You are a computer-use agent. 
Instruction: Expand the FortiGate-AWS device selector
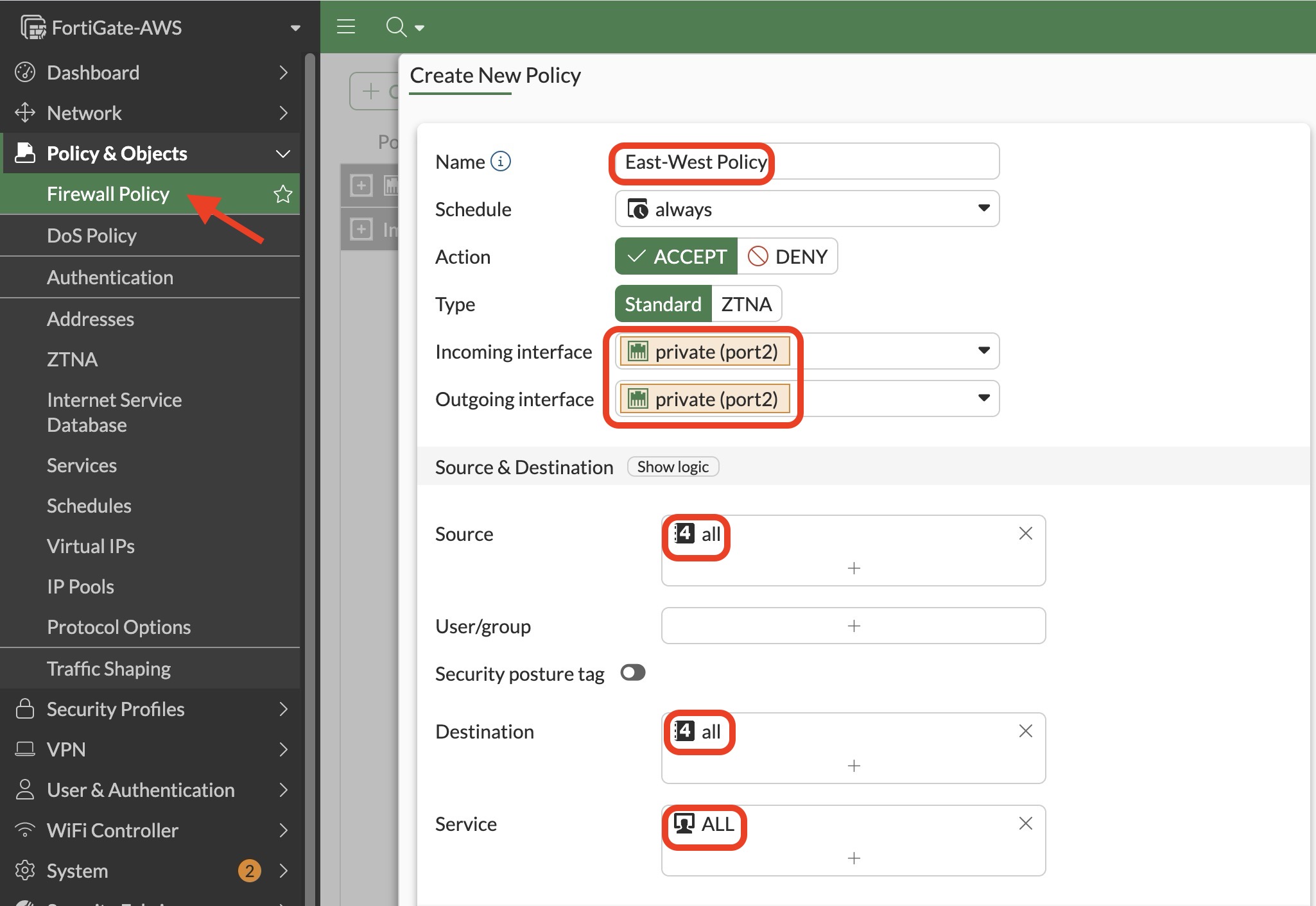[295, 28]
